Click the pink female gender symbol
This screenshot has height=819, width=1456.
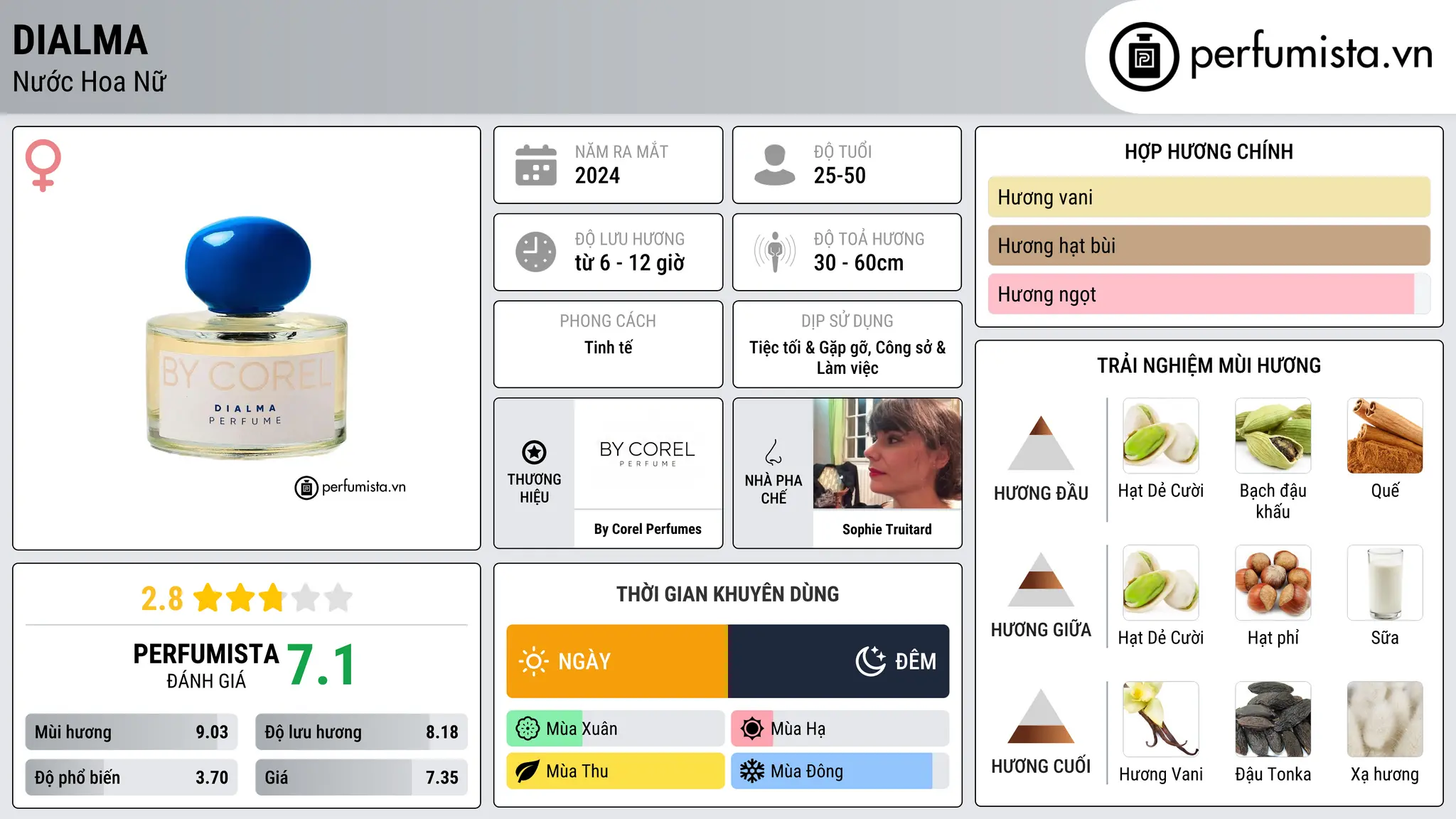coord(43,165)
